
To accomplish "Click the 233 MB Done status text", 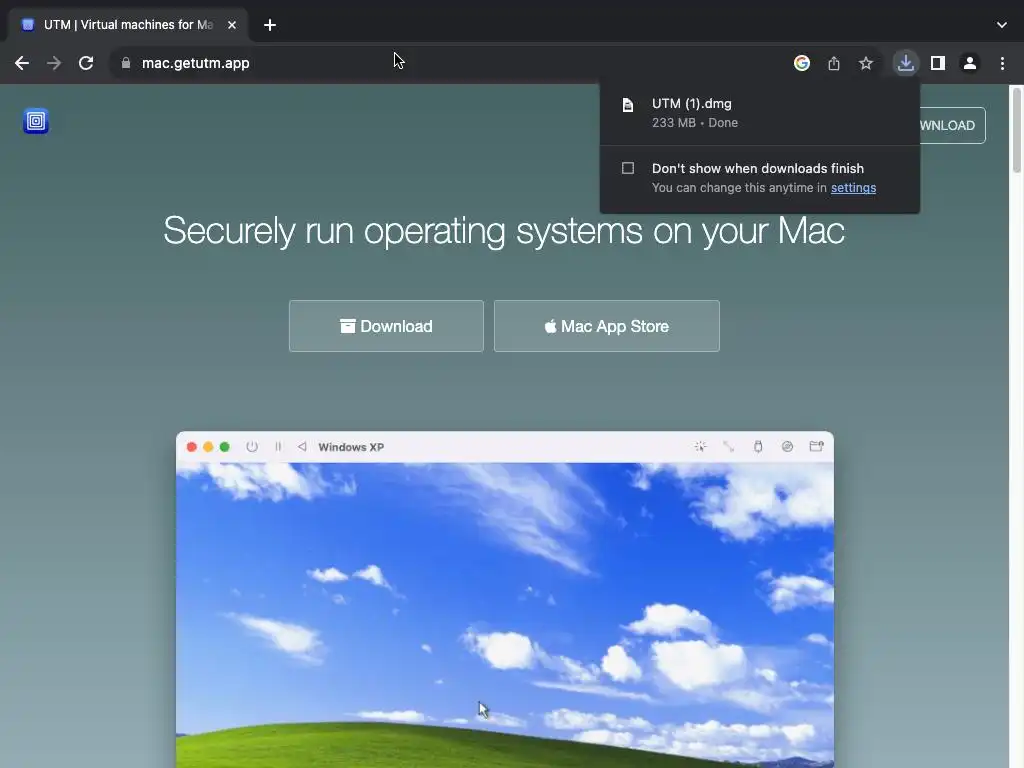I will pos(695,123).
